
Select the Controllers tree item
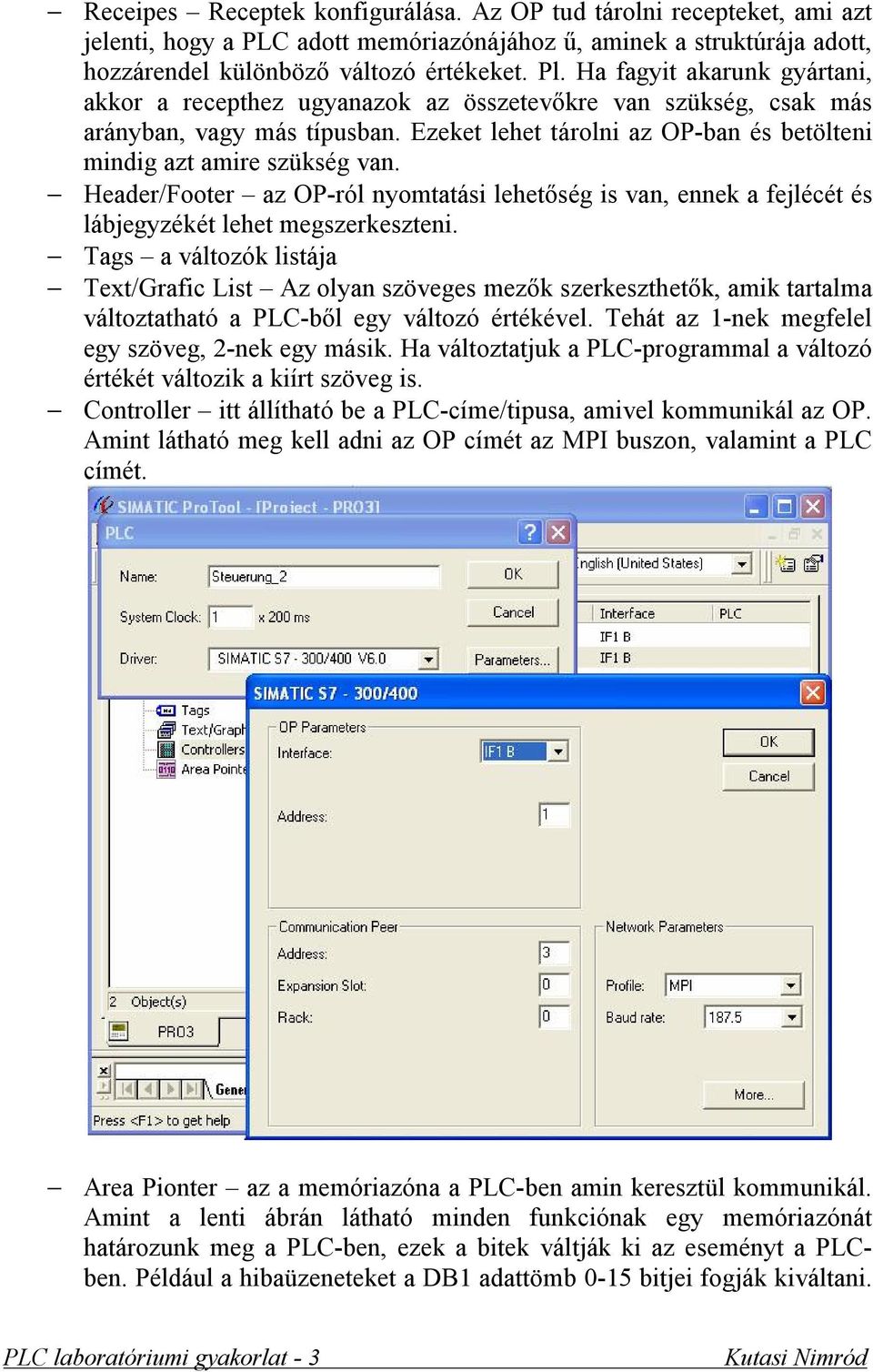213,750
